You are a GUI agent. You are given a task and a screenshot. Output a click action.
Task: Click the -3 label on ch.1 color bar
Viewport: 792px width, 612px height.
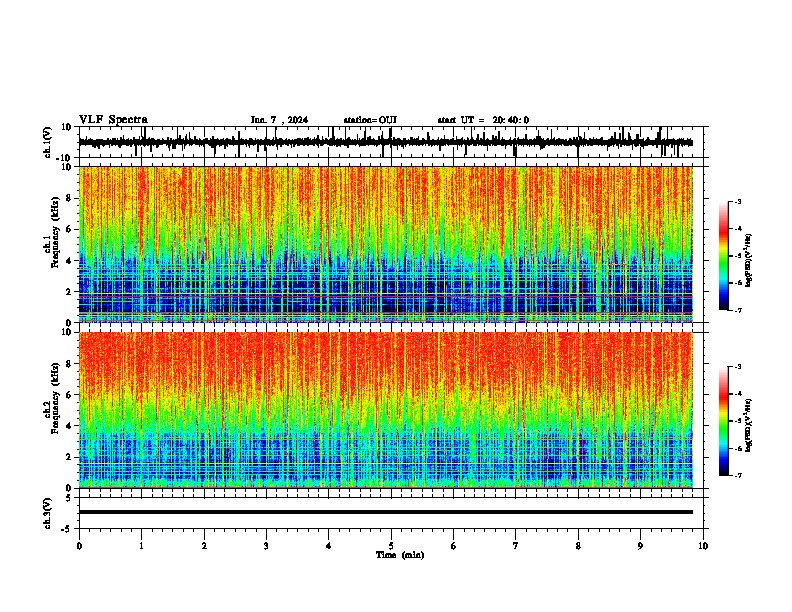click(738, 201)
